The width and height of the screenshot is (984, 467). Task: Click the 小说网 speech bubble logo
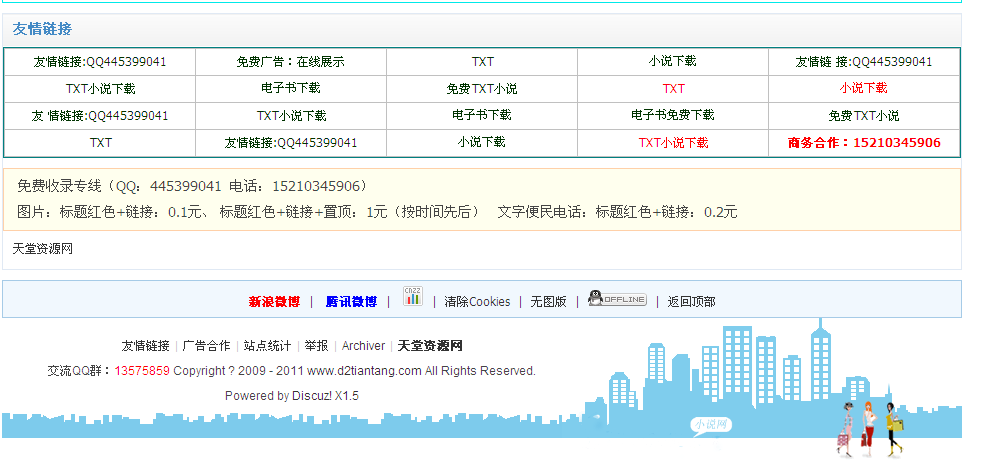coord(711,425)
